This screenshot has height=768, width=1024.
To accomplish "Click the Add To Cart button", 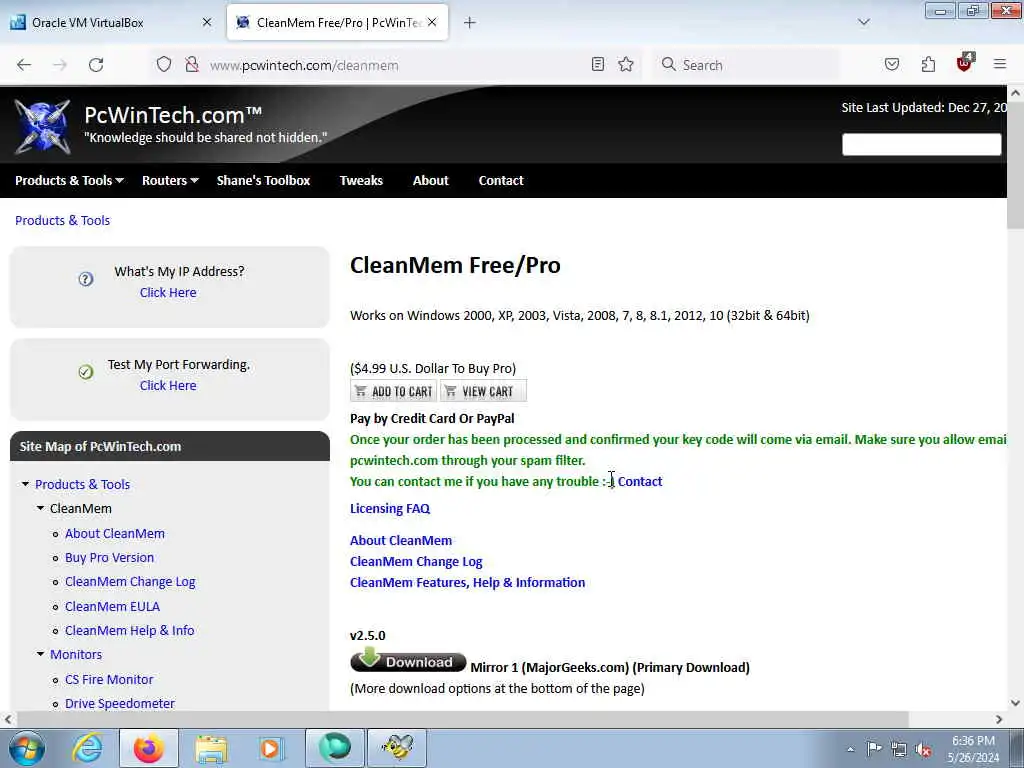I will point(393,391).
